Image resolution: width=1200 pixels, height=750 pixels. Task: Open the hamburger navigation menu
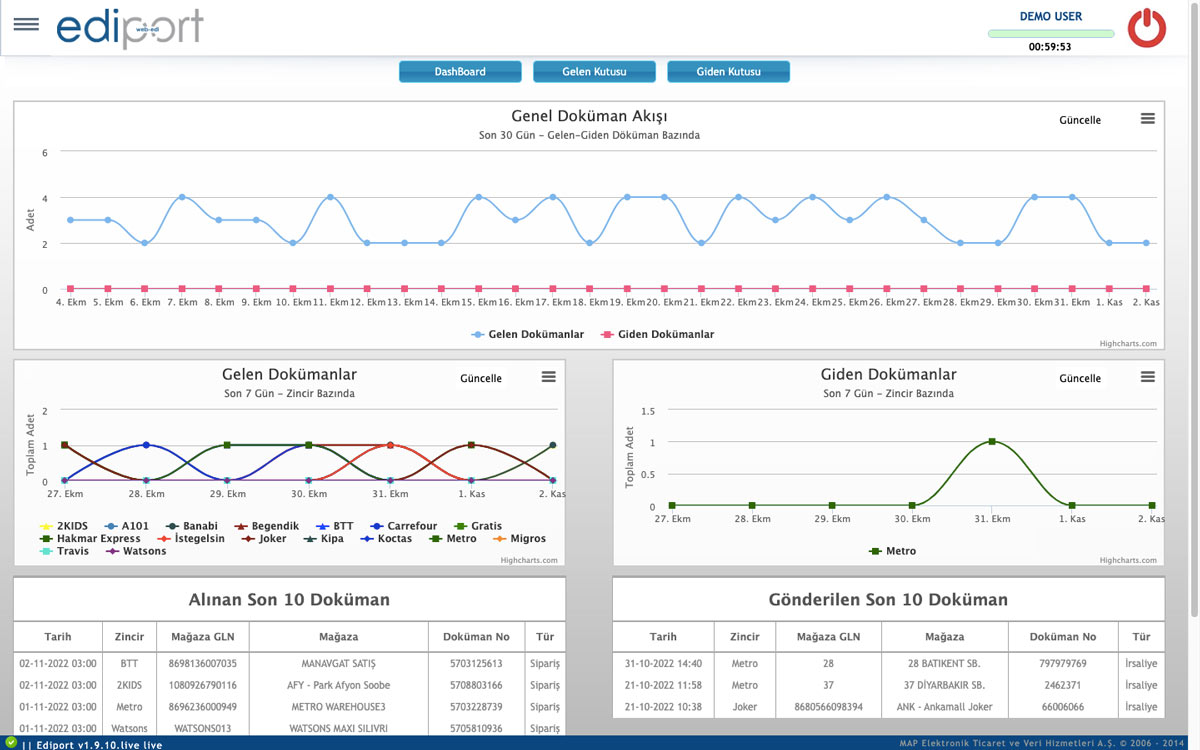pos(26,24)
